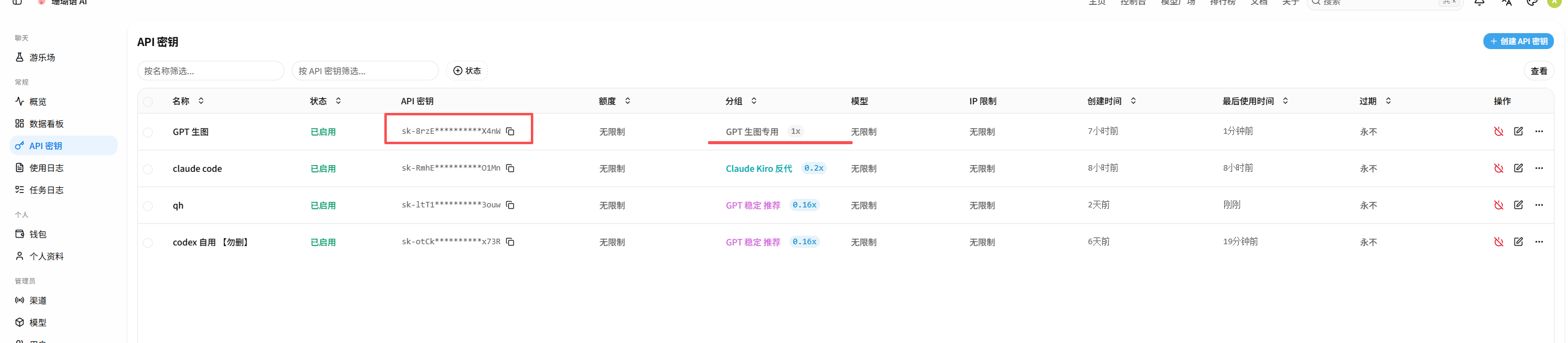1568x343 pixels.
Task: Check the select-all header checkbox
Action: (x=148, y=101)
